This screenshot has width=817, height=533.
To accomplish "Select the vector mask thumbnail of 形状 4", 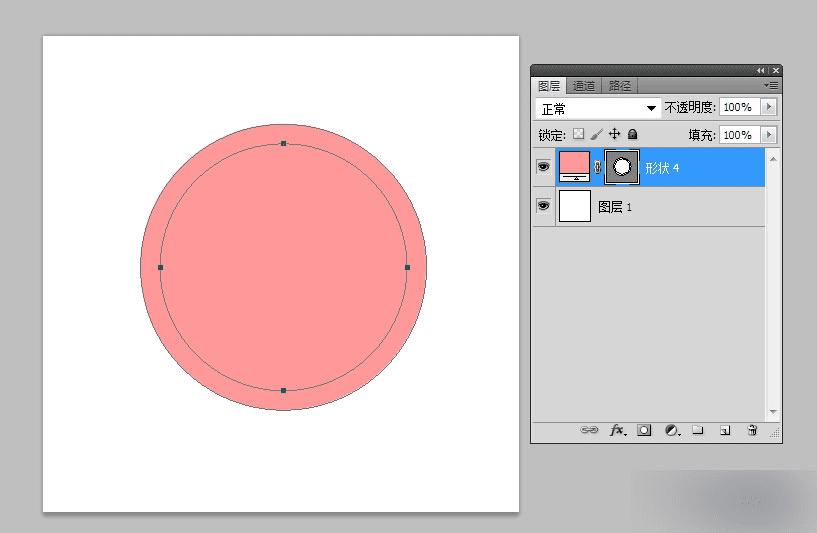I will [x=622, y=167].
